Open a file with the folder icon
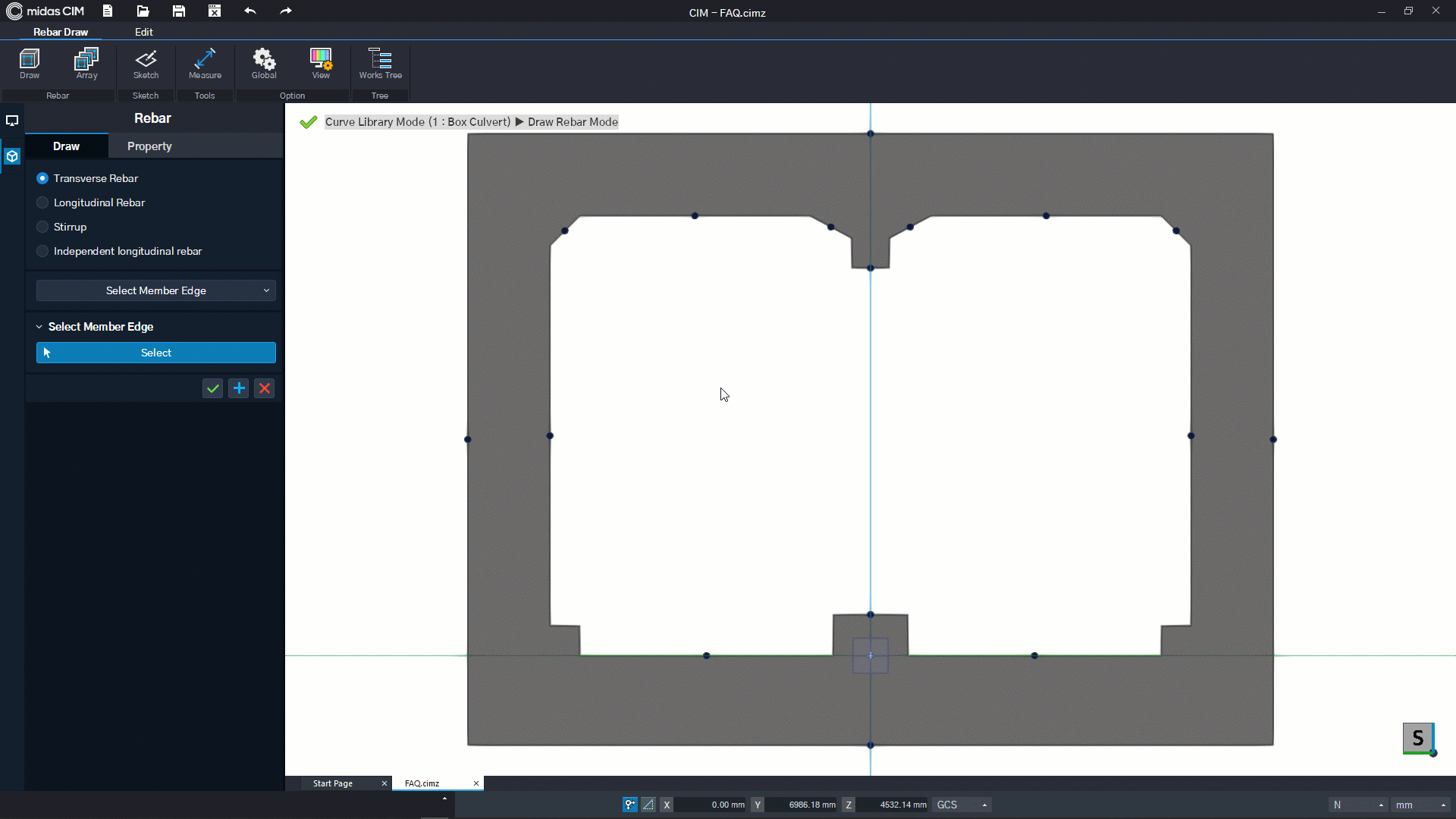The height and width of the screenshot is (819, 1456). click(x=143, y=11)
